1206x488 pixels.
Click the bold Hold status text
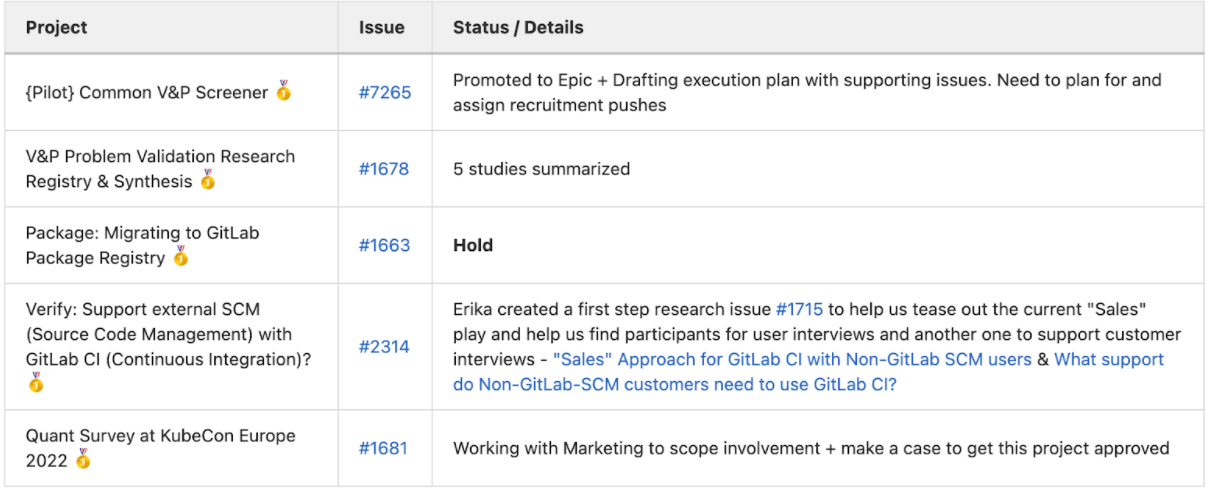tap(473, 245)
